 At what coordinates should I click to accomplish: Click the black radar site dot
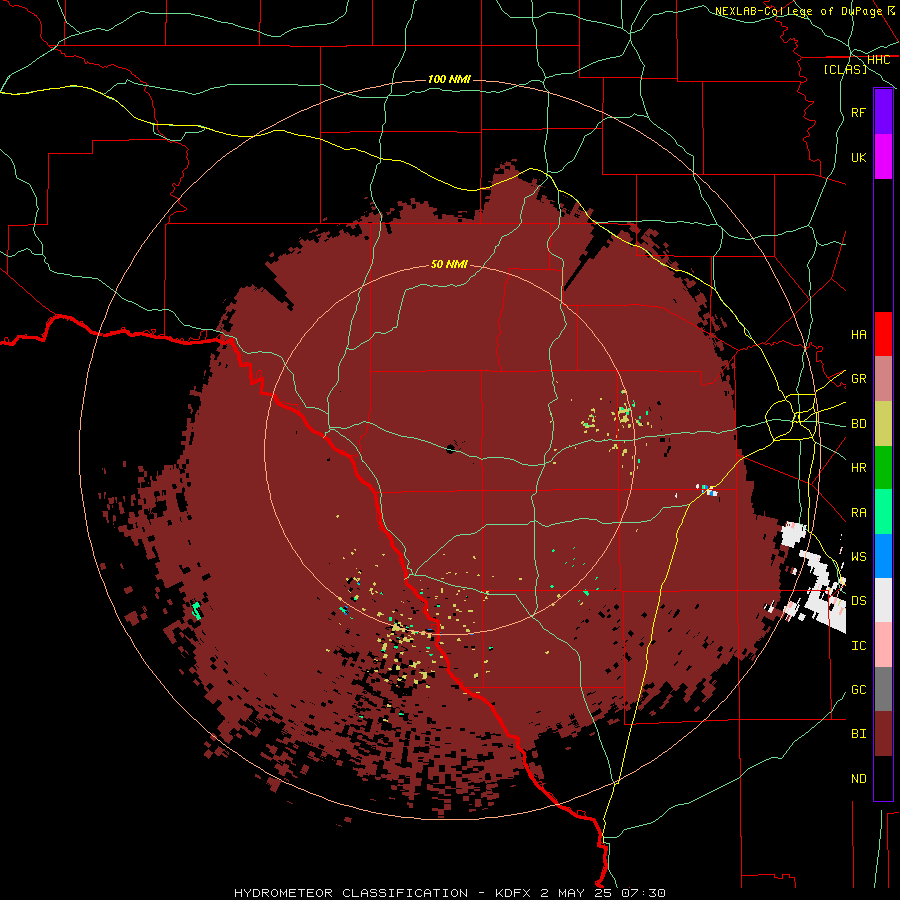[x=451, y=448]
